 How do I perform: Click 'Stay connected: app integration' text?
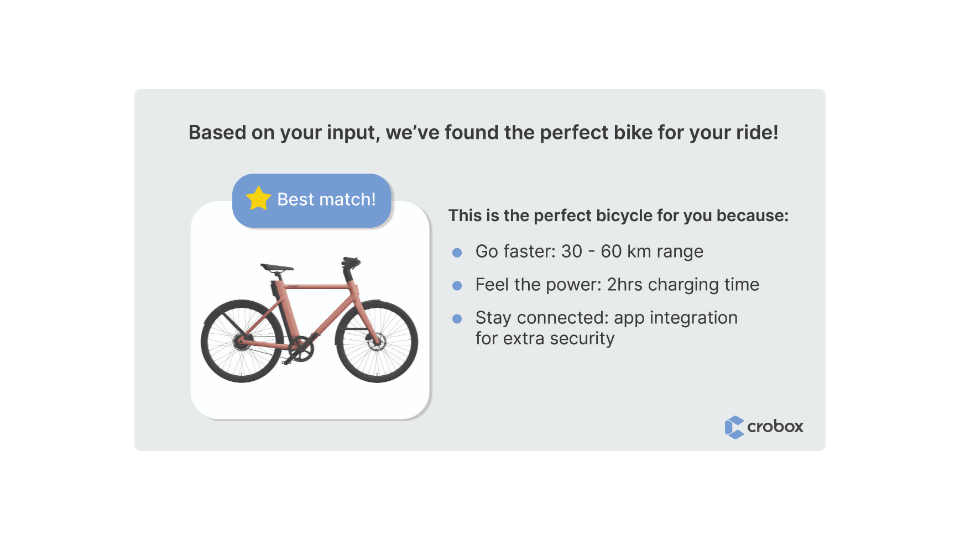[x=606, y=318]
